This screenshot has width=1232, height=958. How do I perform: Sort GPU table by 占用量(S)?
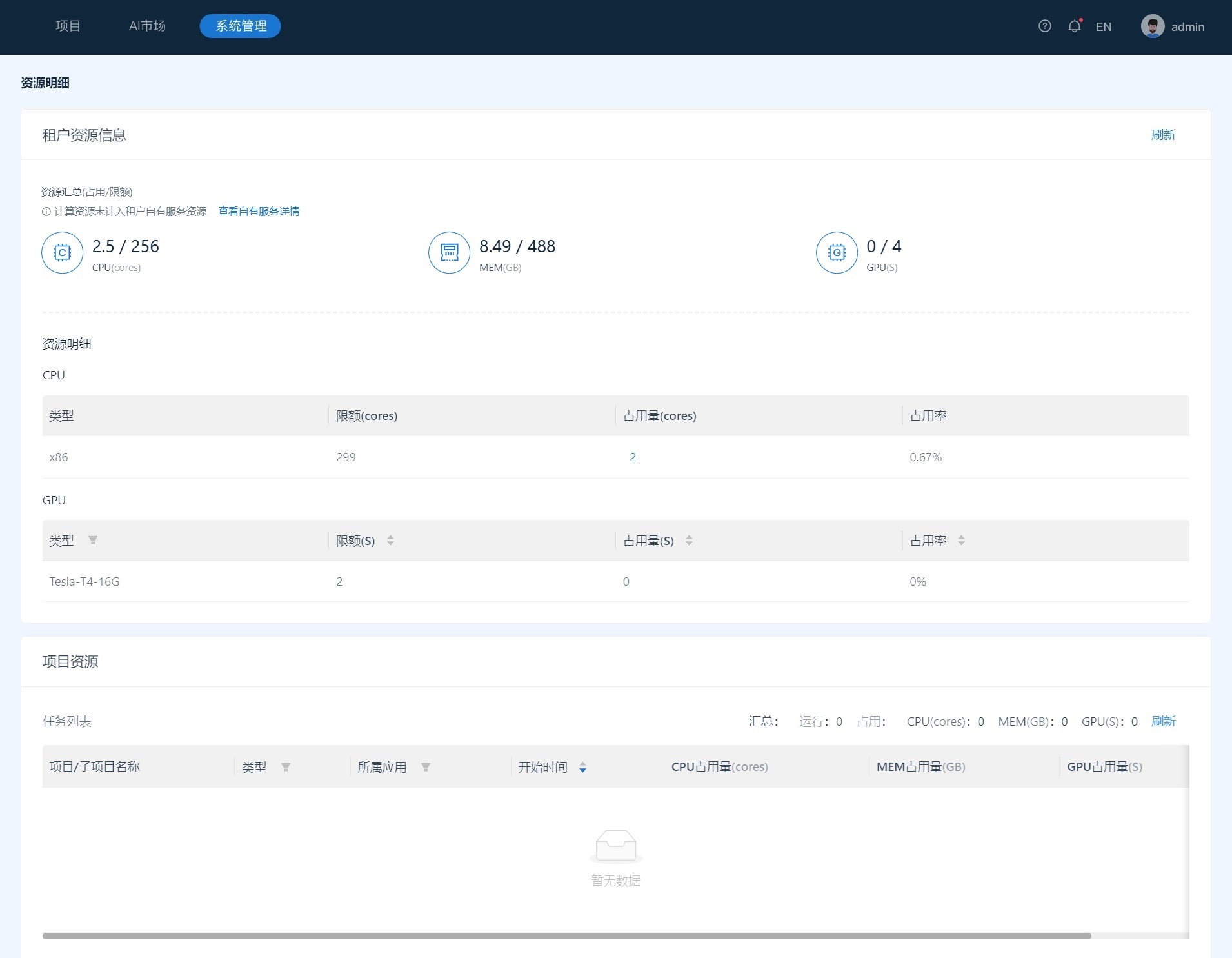(x=689, y=541)
